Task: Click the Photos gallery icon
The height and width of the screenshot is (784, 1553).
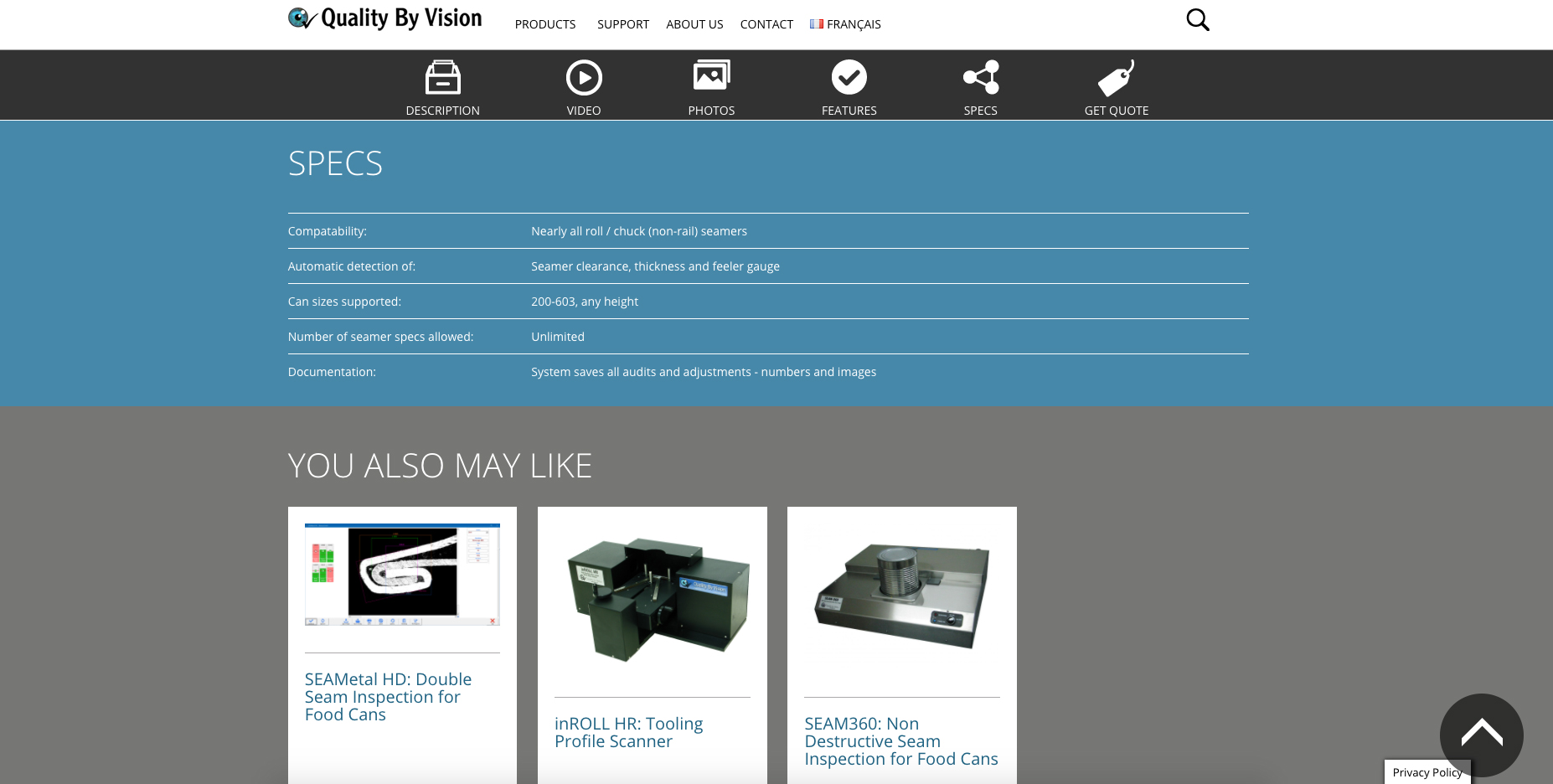Action: point(711,75)
